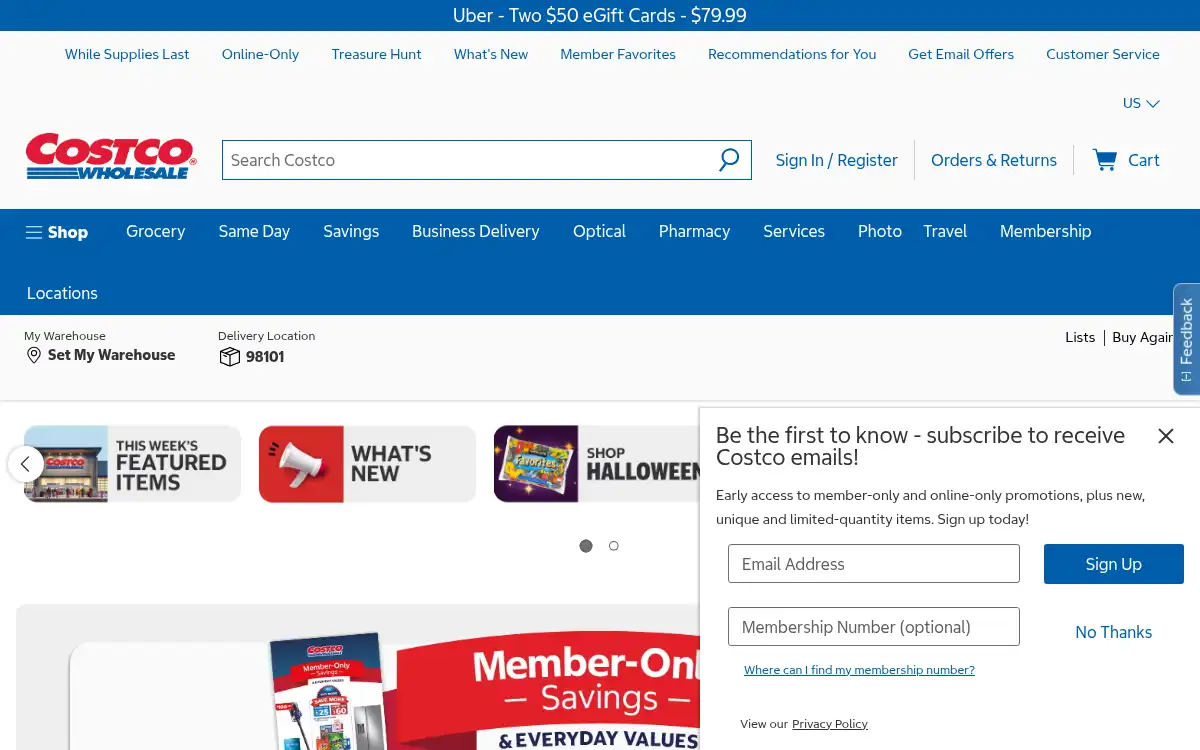Click Recommendations for You
Viewport: 1200px width, 750px height.
click(792, 54)
